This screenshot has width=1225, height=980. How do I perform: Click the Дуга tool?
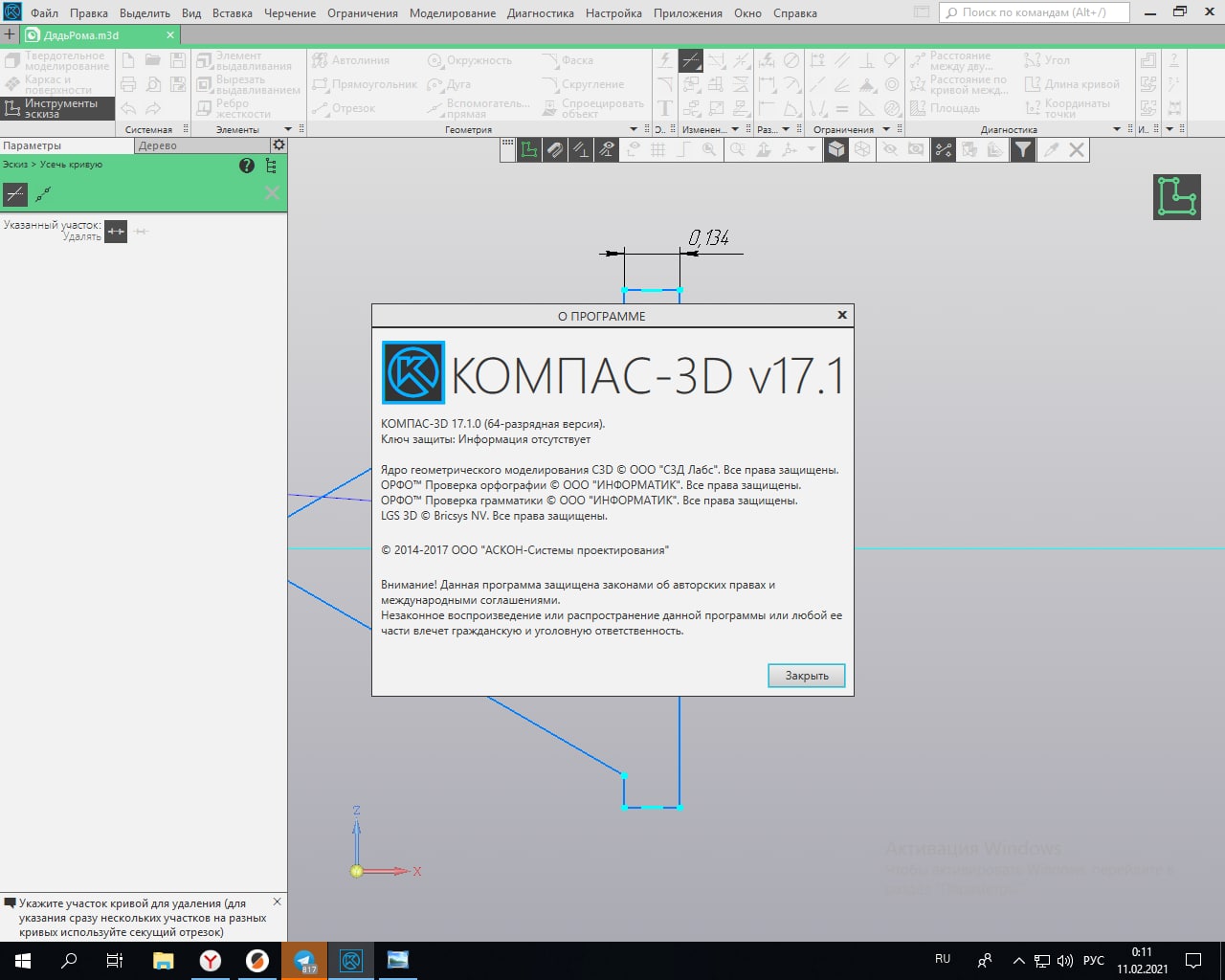pyautogui.click(x=449, y=84)
